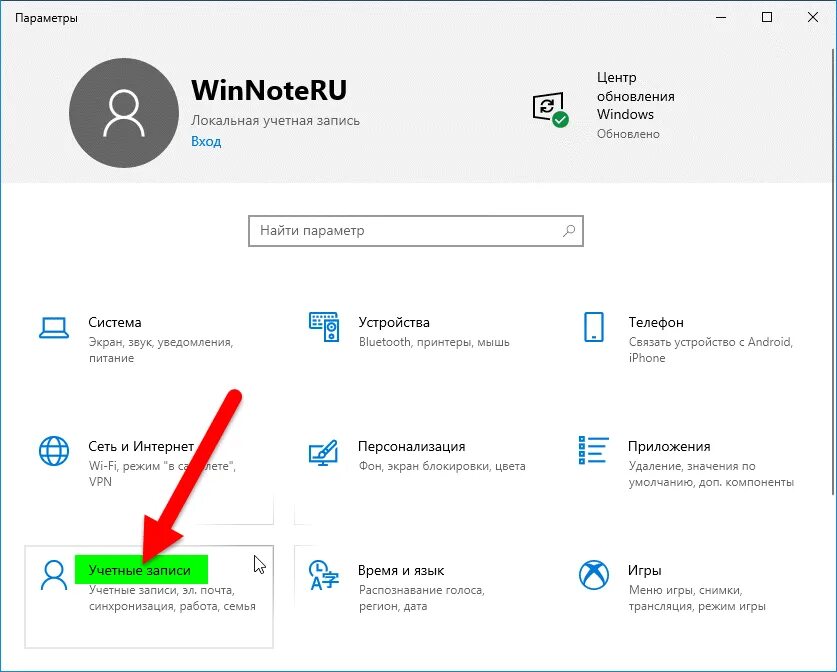Click the Параметры window title
The height and width of the screenshot is (672, 837).
pos(46,18)
